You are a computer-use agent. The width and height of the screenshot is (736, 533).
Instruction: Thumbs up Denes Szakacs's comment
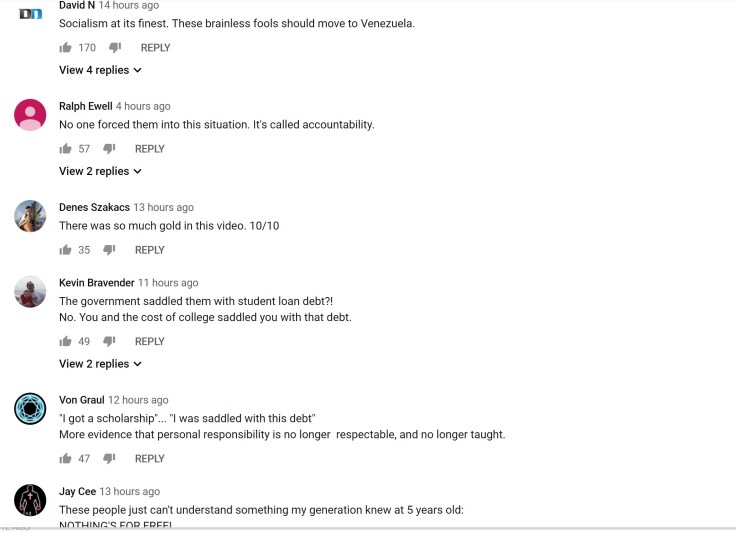pyautogui.click(x=65, y=250)
